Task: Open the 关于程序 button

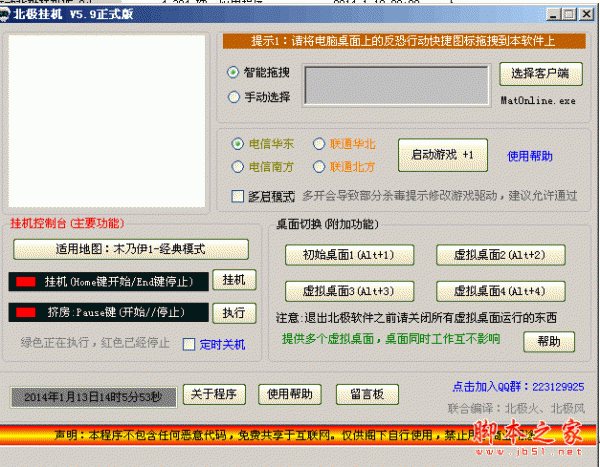Action: [214, 394]
